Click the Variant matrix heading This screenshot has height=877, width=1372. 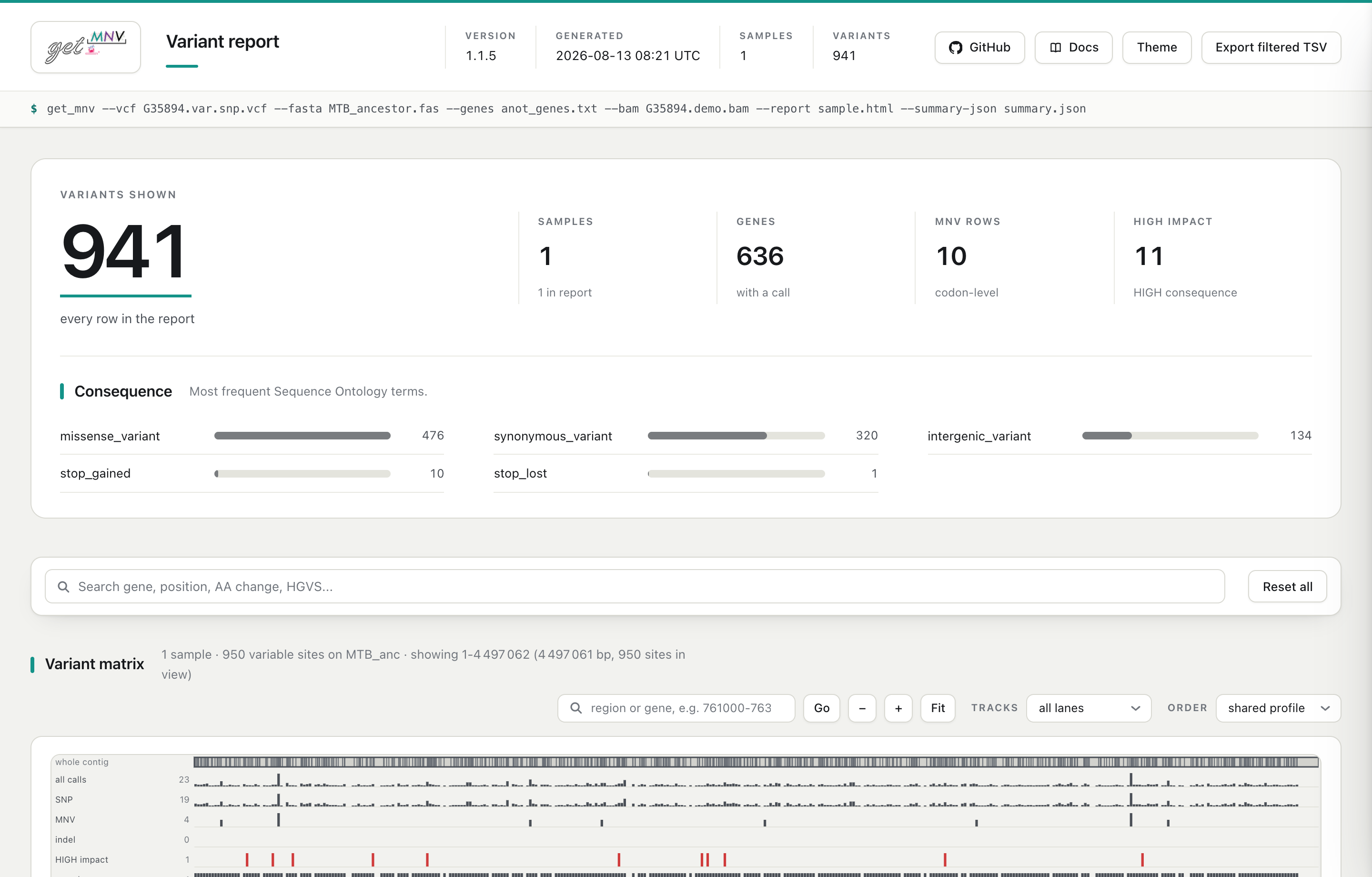pyautogui.click(x=95, y=664)
